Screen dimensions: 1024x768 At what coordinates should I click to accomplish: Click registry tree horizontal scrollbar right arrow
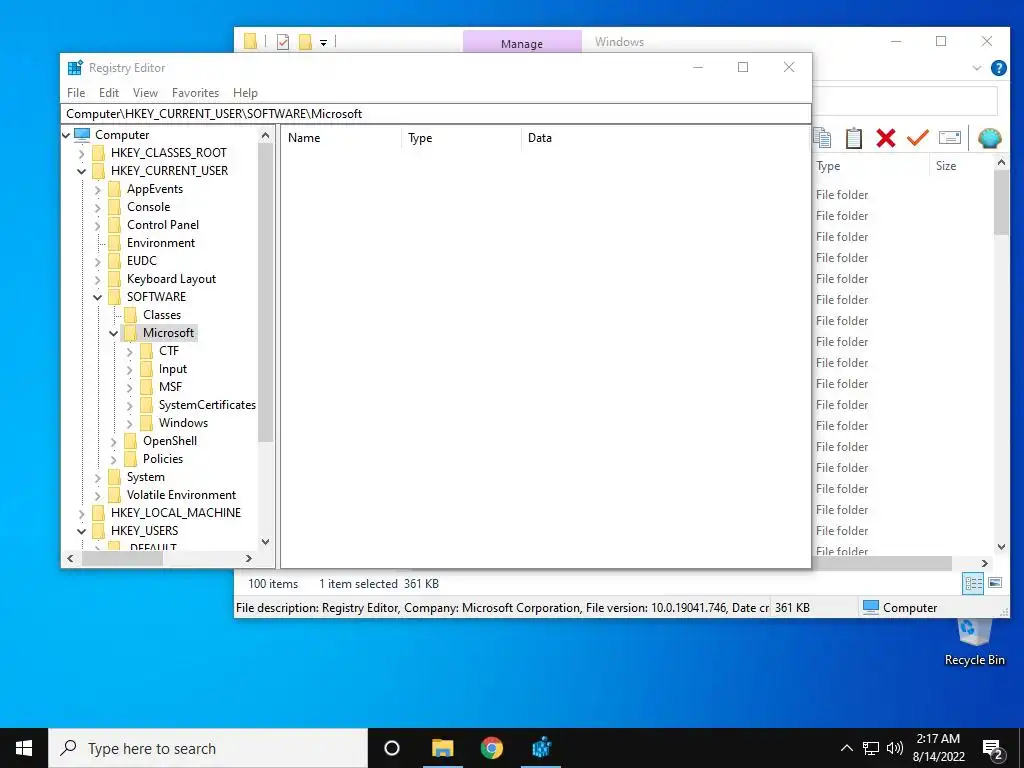(248, 558)
